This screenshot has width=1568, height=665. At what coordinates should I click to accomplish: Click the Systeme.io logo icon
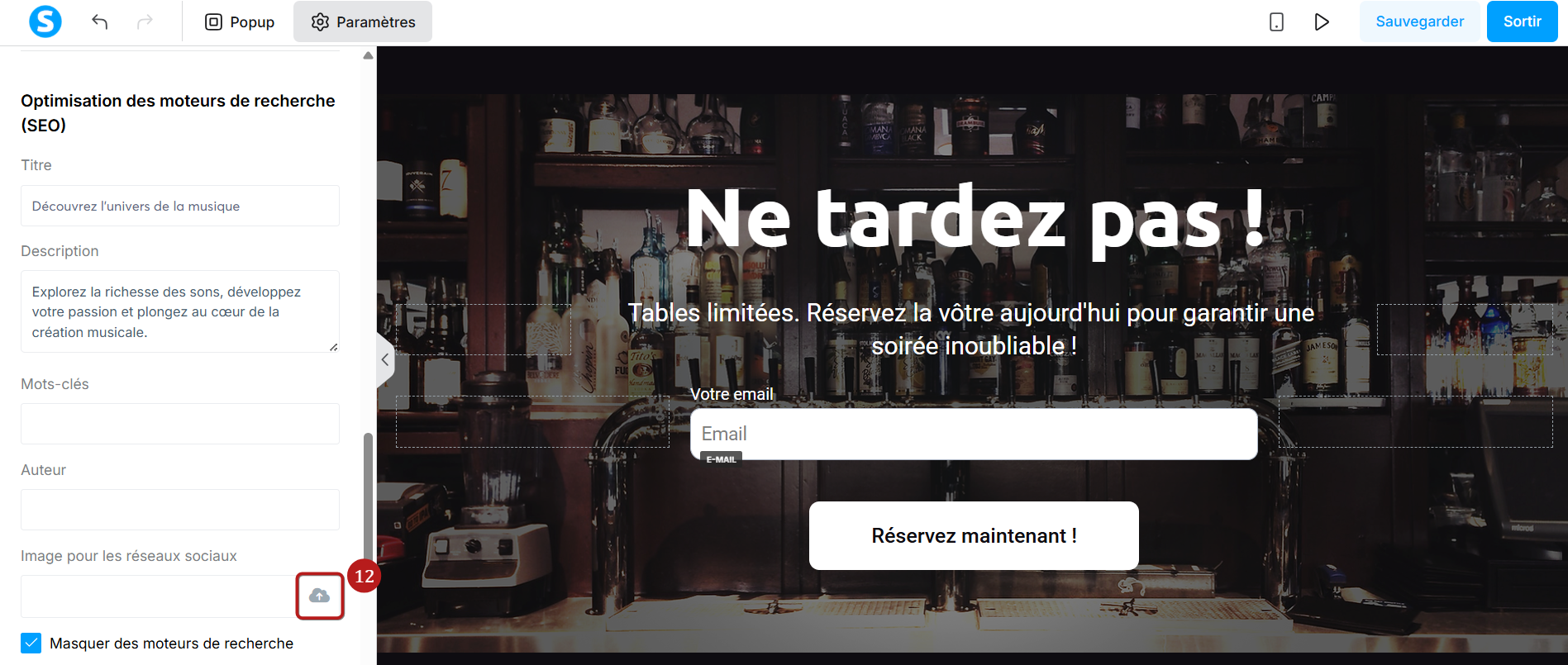tap(45, 21)
